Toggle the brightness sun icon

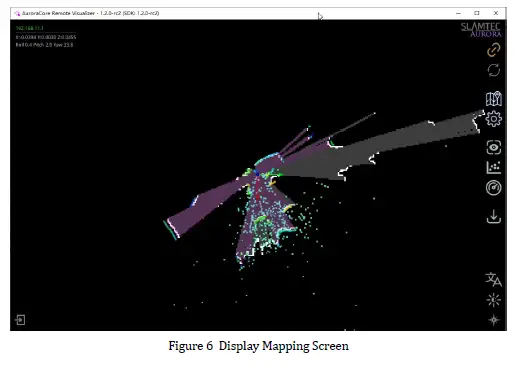click(x=494, y=300)
